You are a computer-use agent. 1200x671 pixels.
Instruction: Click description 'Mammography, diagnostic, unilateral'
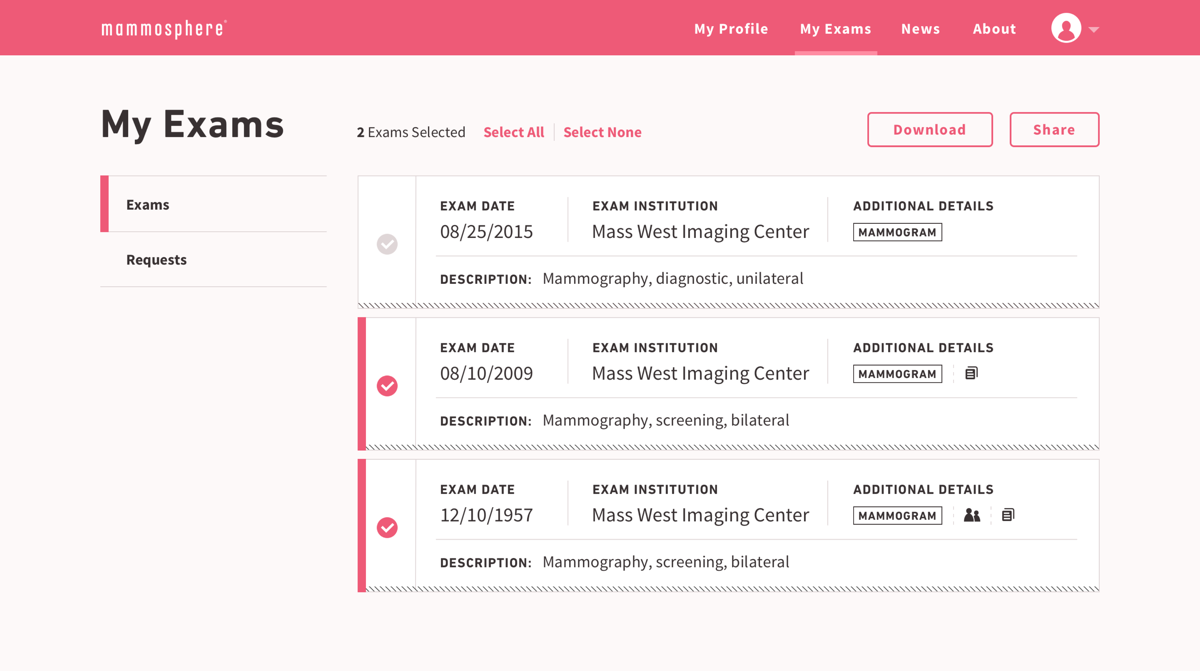[x=673, y=279]
